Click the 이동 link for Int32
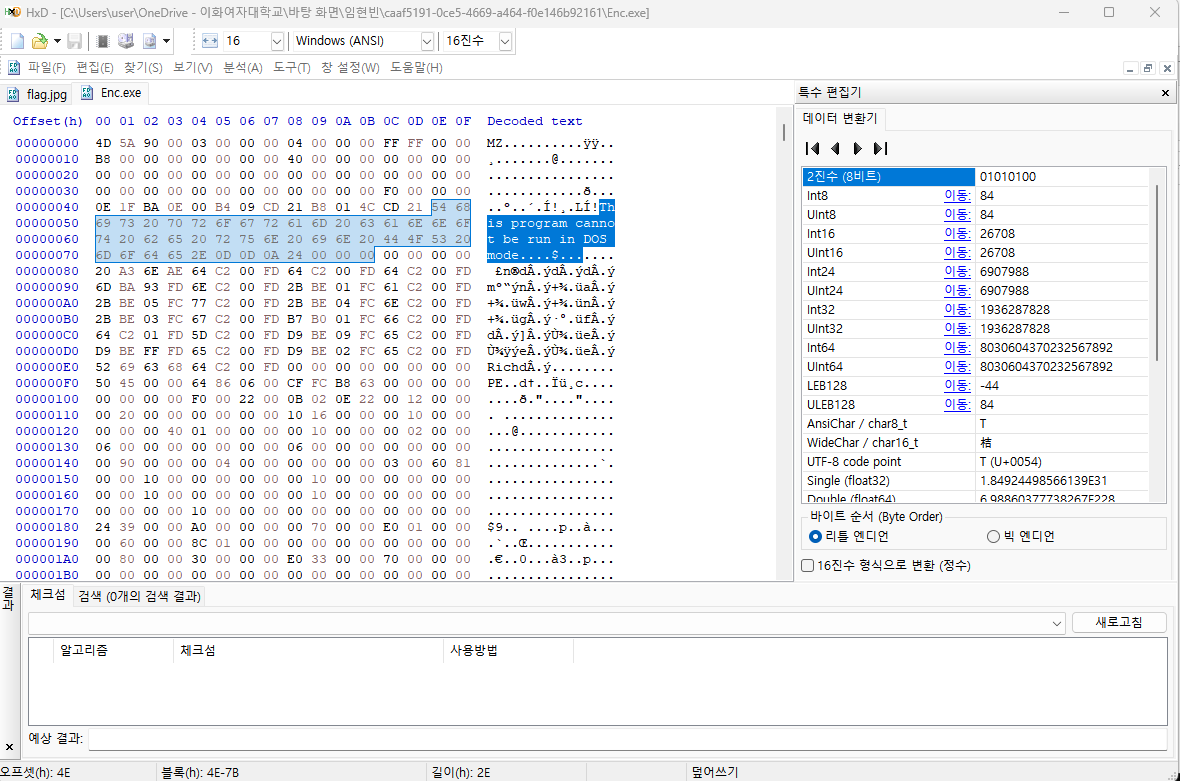This screenshot has width=1180, height=781. [x=957, y=309]
